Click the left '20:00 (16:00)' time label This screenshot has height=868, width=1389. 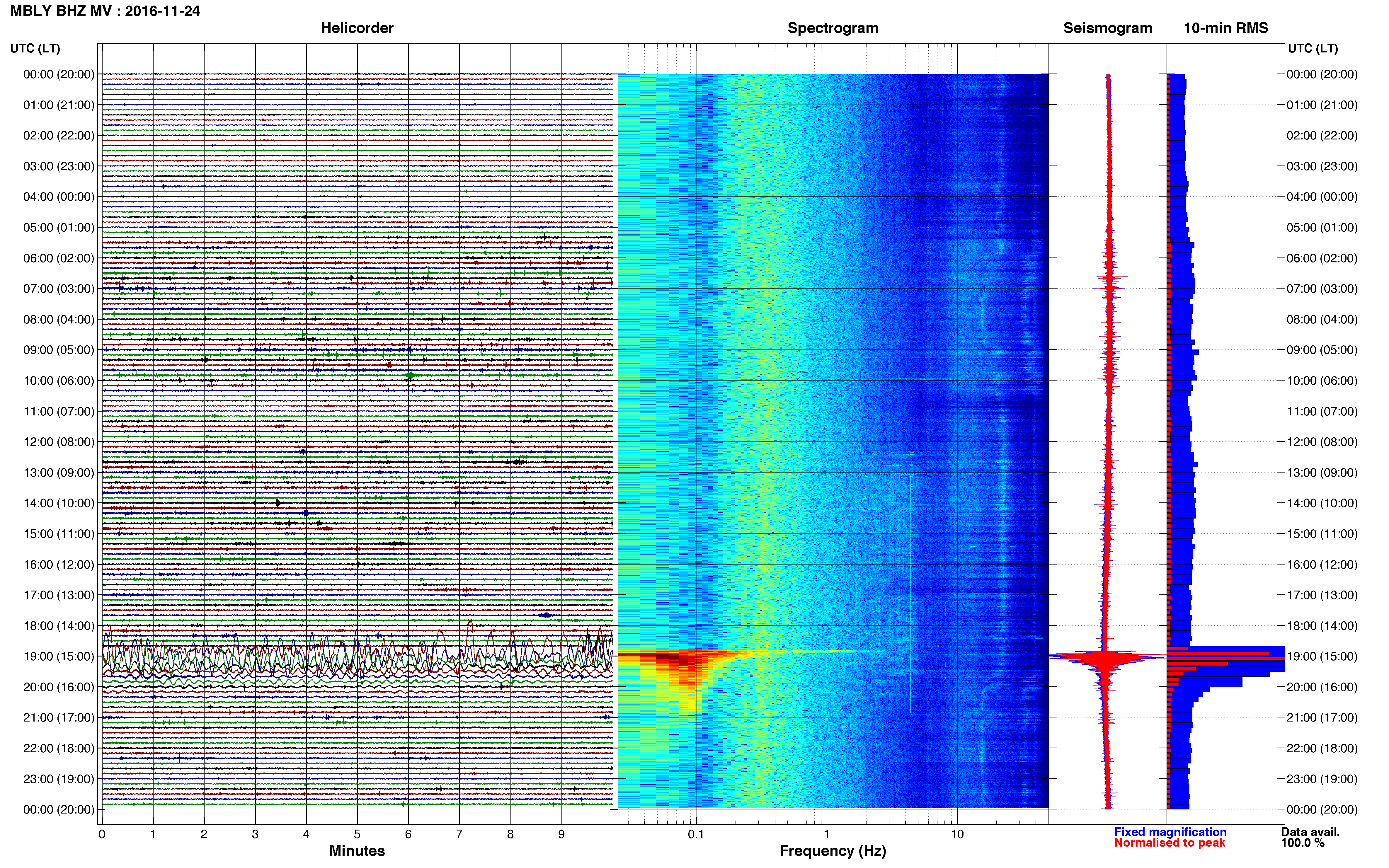tap(59, 687)
